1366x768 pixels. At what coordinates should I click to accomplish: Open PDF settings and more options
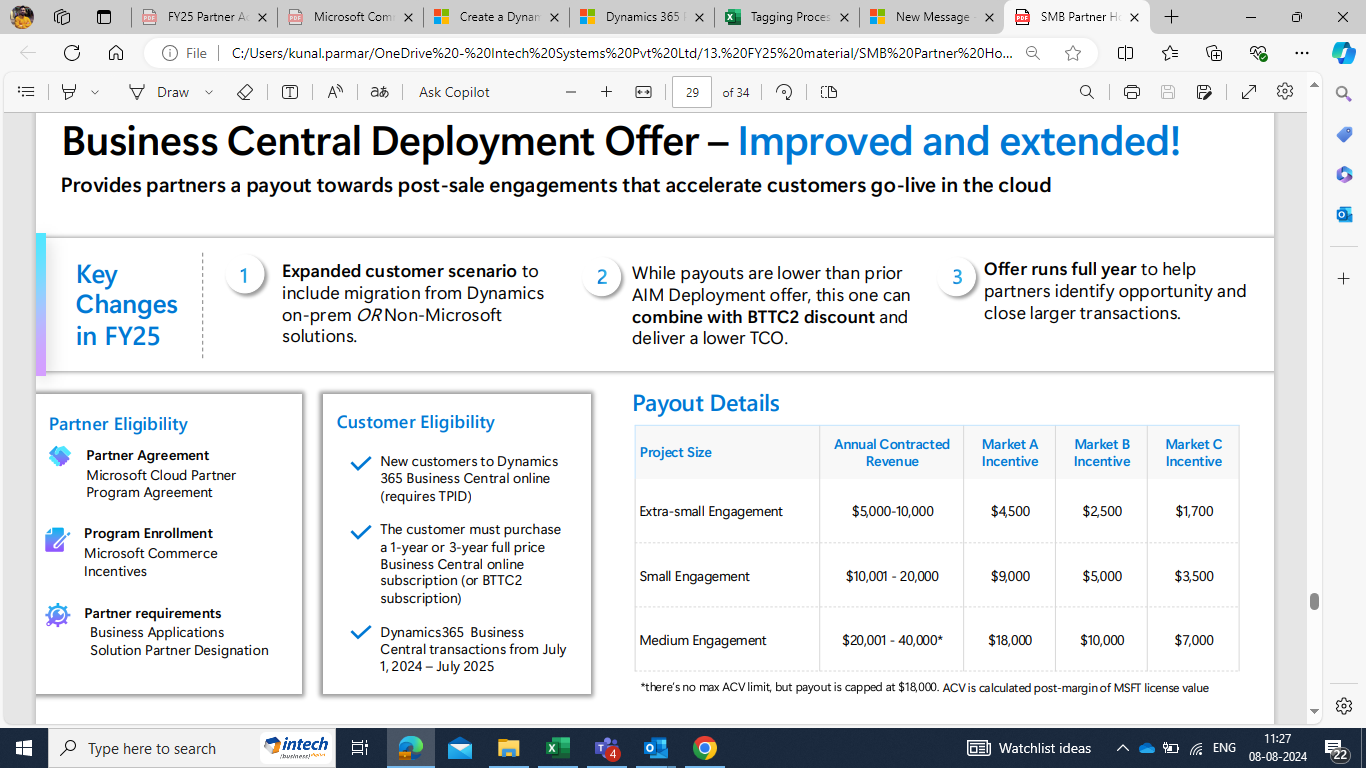click(1285, 92)
